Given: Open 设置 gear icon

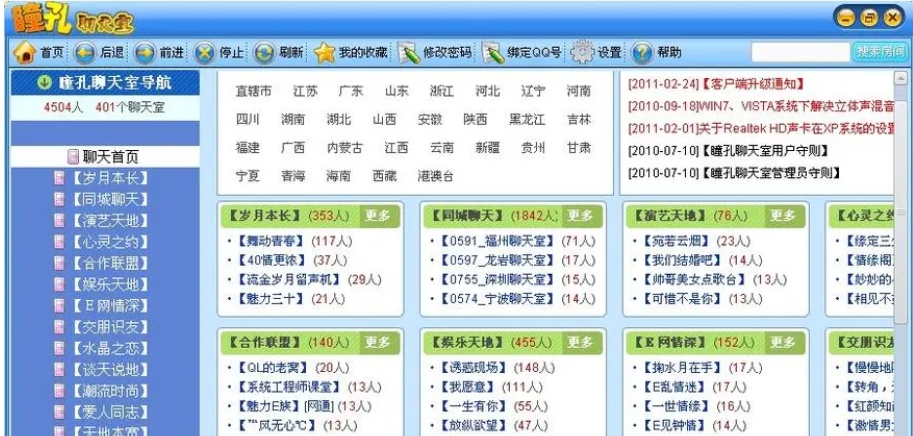Looking at the screenshot, I should coord(582,53).
